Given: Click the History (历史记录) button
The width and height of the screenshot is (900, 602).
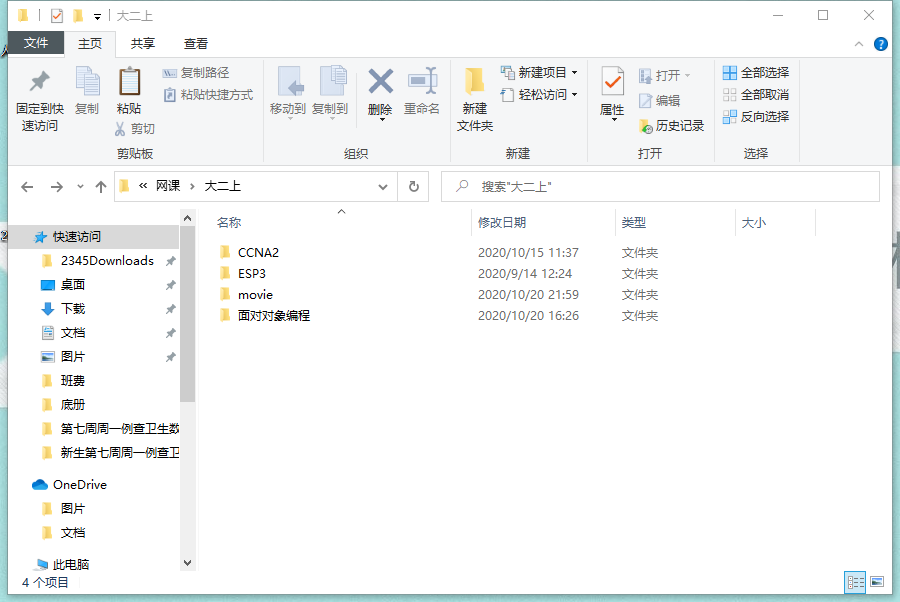Looking at the screenshot, I should [671, 126].
